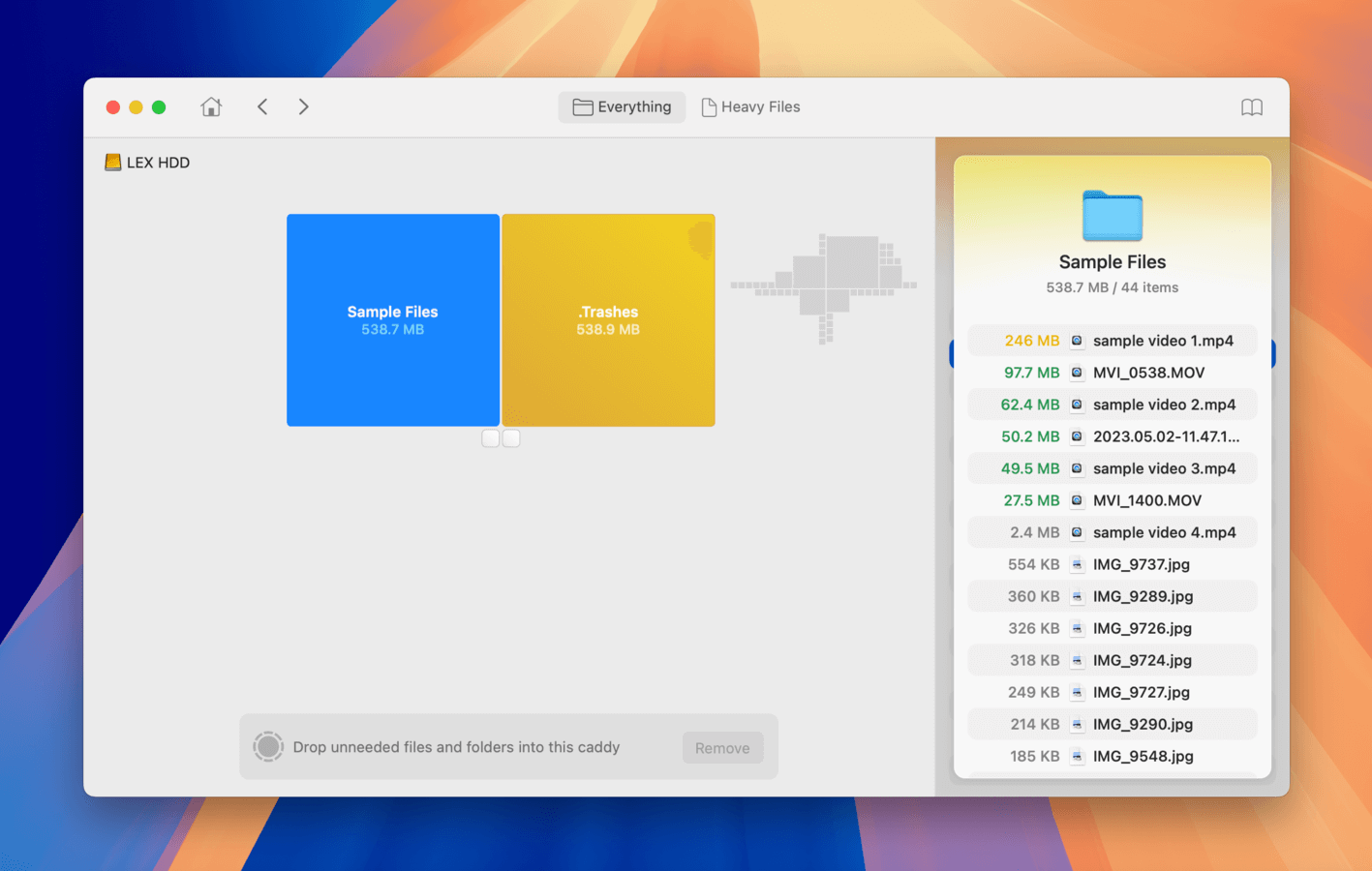Click the left tiny block under Sample Files
The image size is (1372, 871).
(x=491, y=438)
